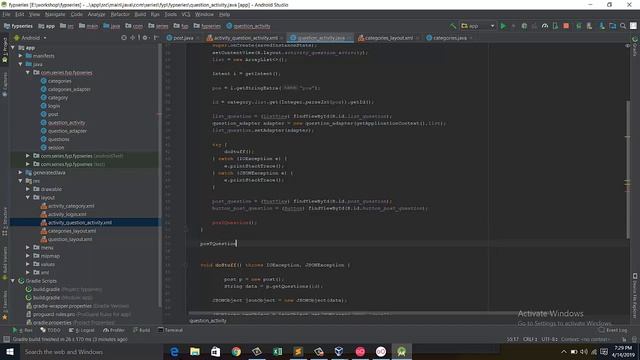Open the Profile app gauge icon
Viewport: 640px width, 360px height.
[545, 26]
